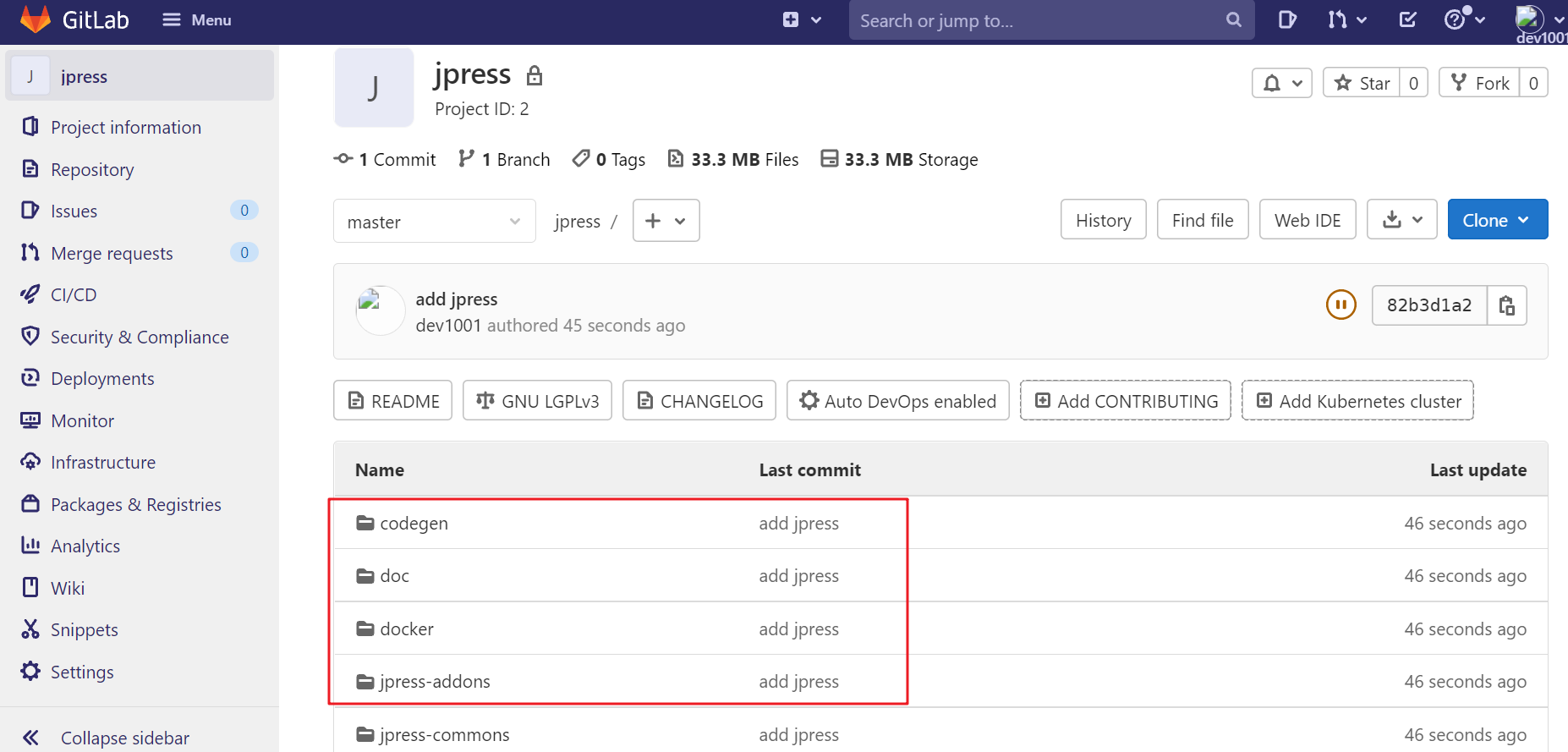Click jpress breadcrumb path link

click(578, 222)
